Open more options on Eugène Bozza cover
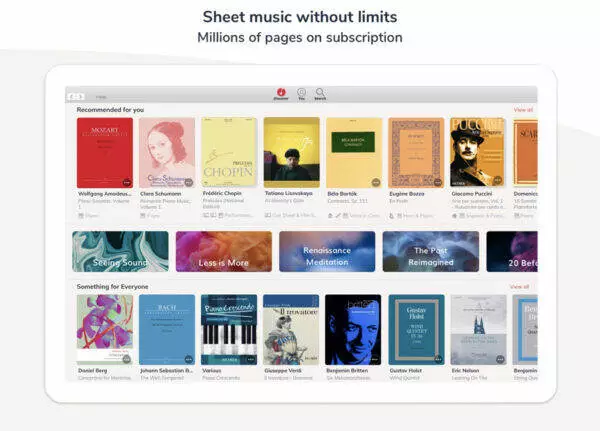The height and width of the screenshot is (431, 600). click(438, 182)
